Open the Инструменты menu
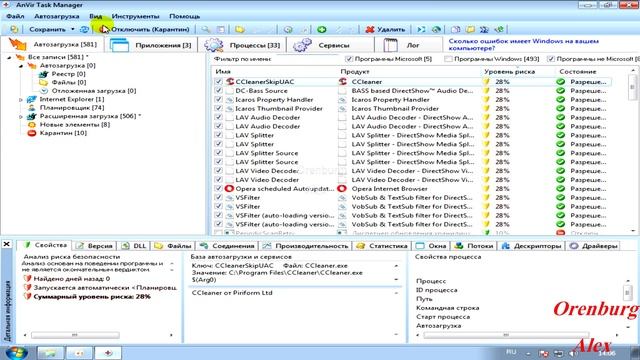Image resolution: width=640 pixels, height=360 pixels. coord(135,16)
